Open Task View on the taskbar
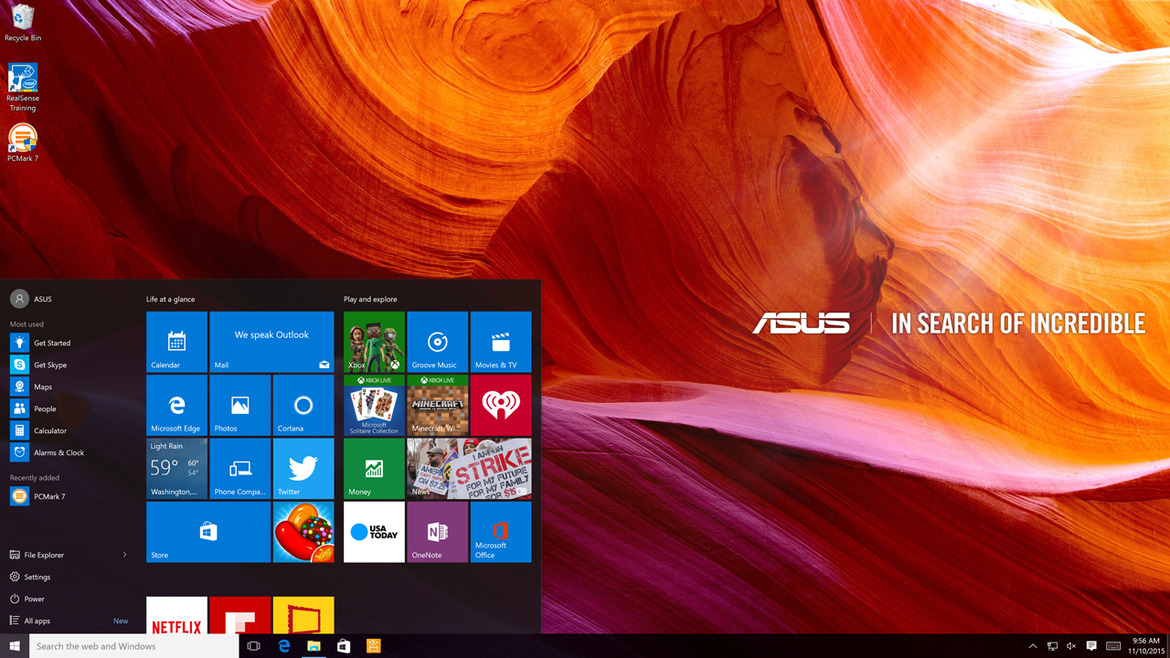This screenshot has width=1170, height=658. tap(254, 646)
